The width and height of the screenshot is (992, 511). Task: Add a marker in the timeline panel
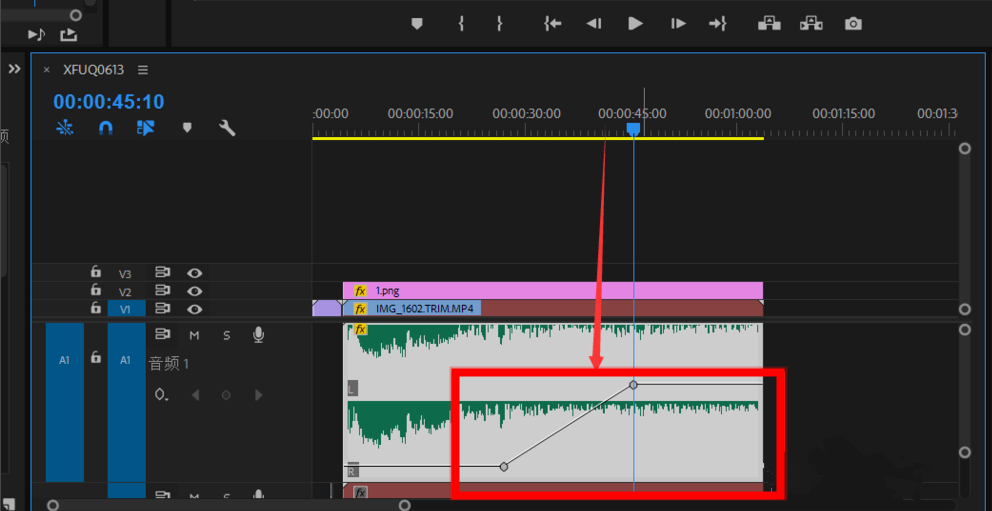pos(187,128)
